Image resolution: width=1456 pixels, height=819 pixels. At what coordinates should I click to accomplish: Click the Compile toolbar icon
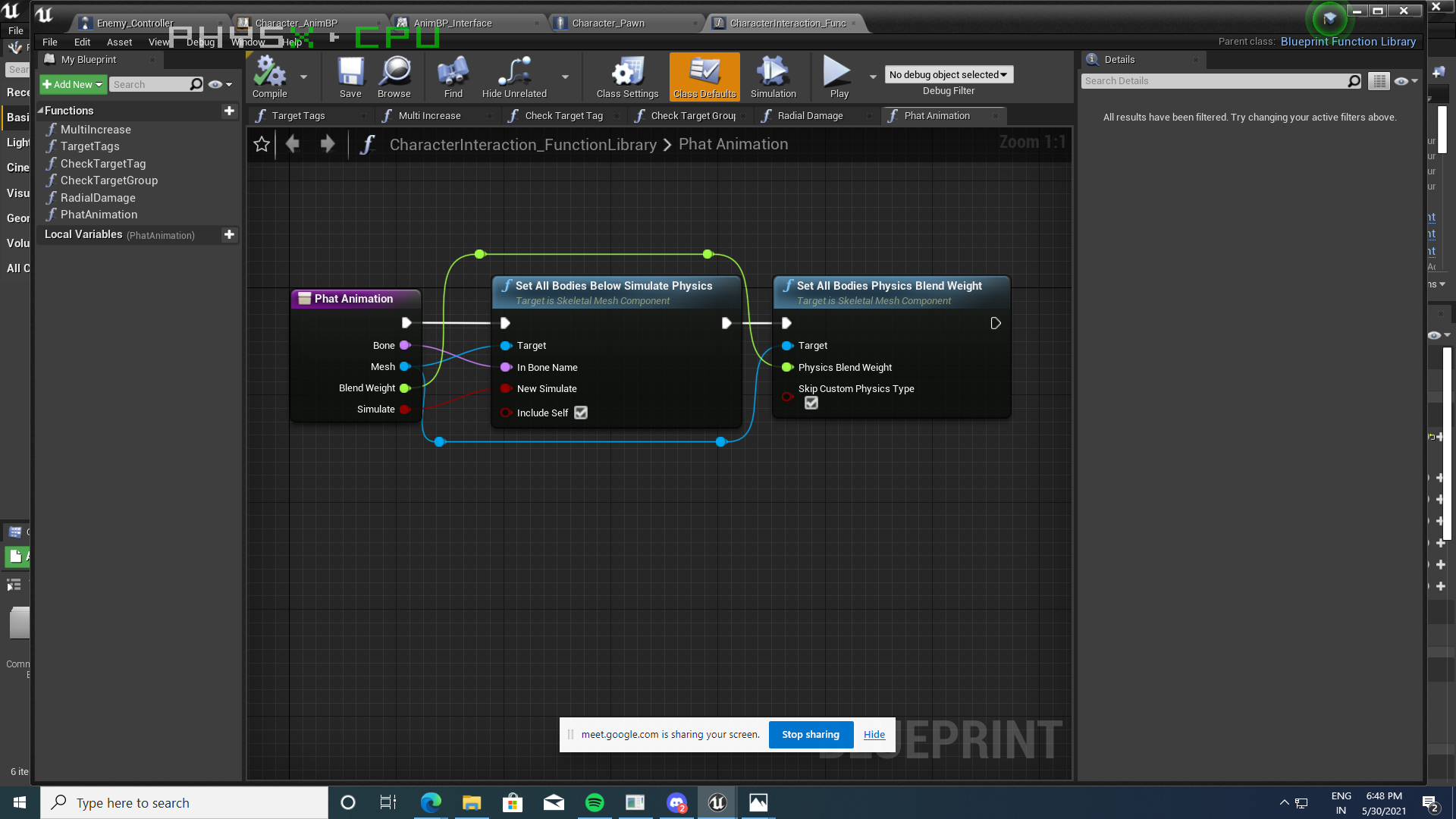(269, 76)
